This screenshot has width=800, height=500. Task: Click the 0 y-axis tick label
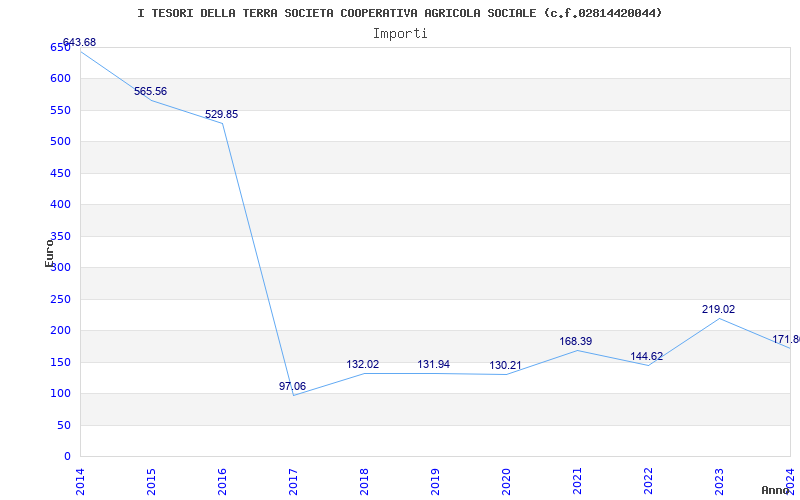[67, 457]
